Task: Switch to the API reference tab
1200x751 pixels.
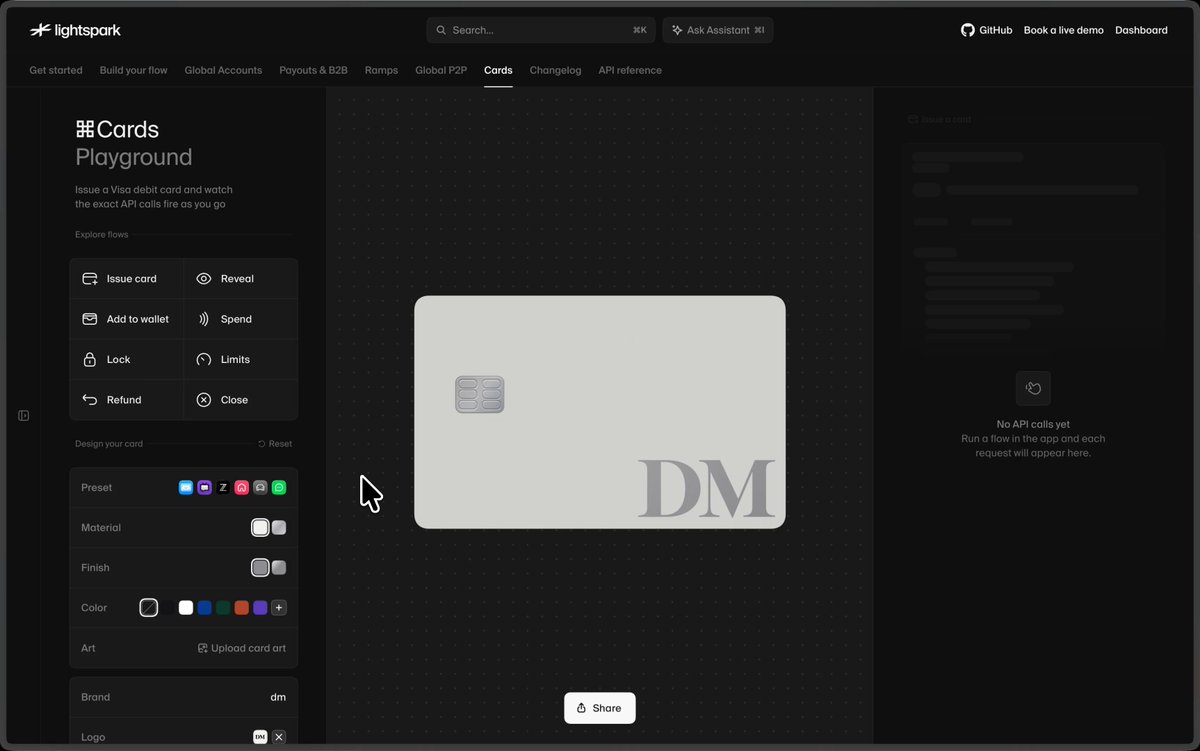Action: pos(630,70)
